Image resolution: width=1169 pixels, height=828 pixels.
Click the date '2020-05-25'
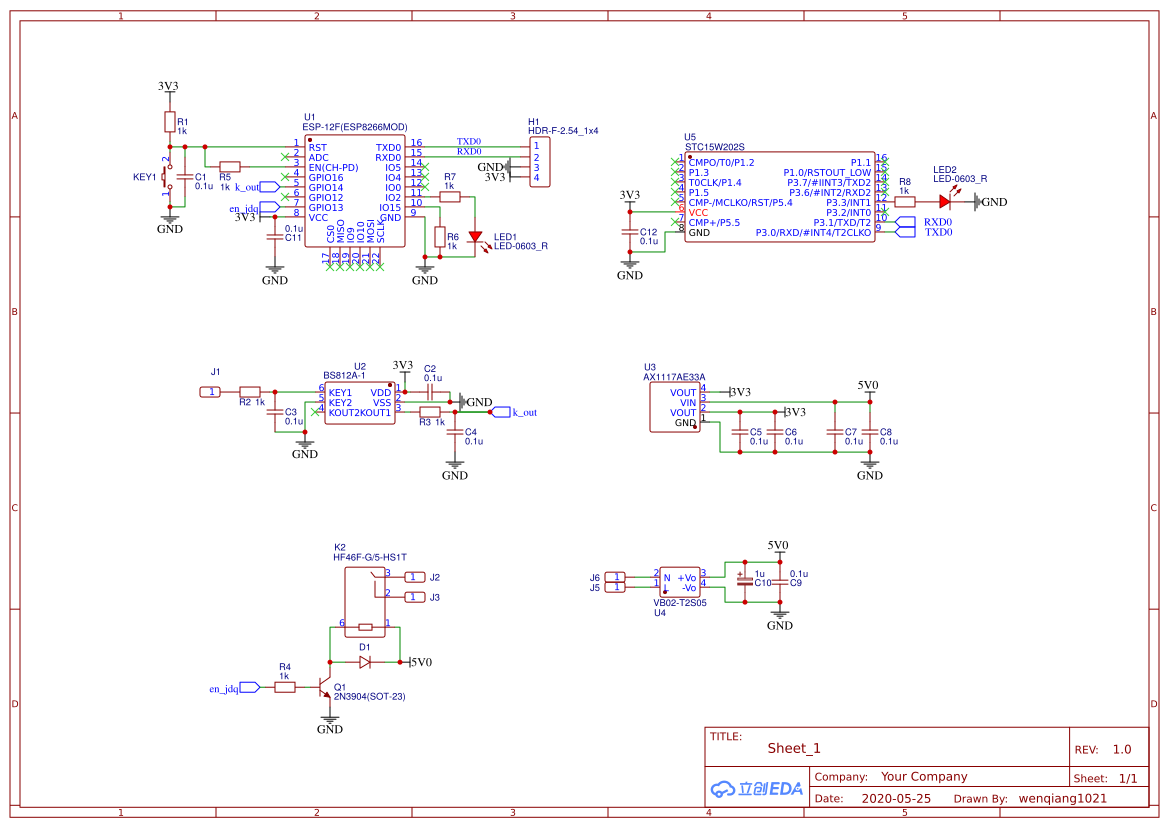coord(896,798)
